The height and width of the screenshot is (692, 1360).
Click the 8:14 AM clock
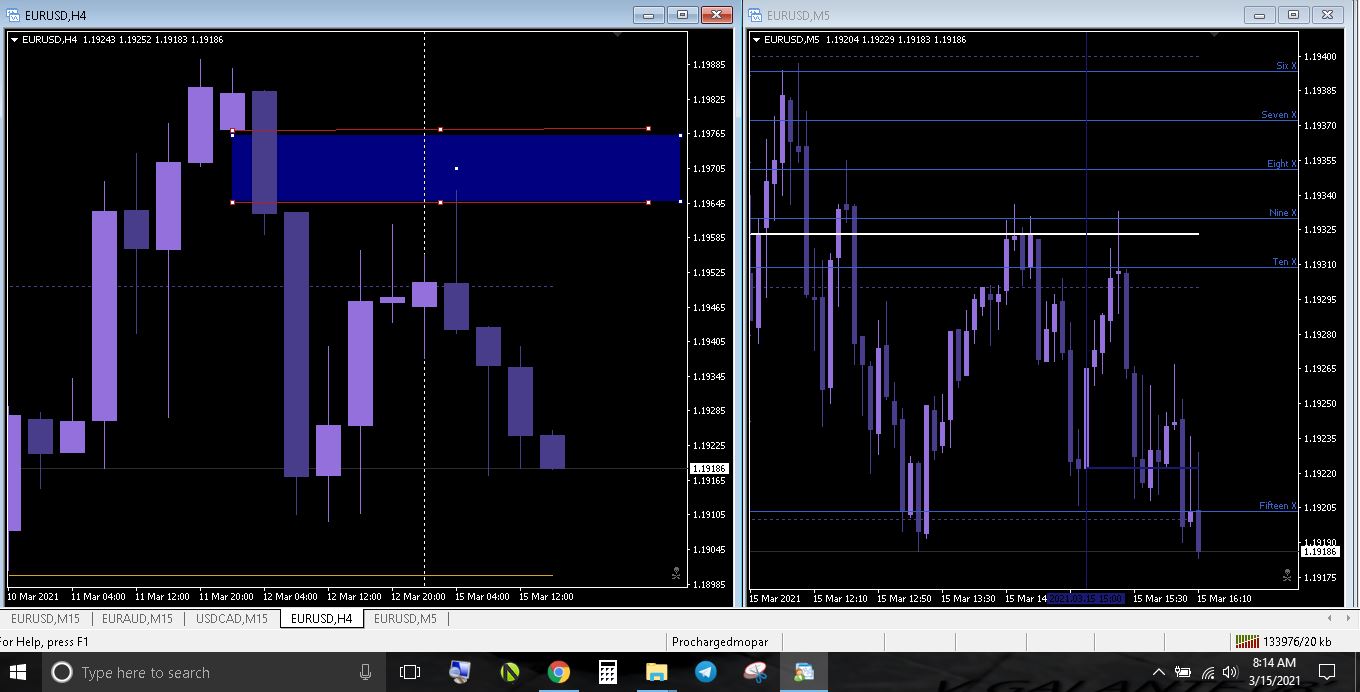[1273, 662]
